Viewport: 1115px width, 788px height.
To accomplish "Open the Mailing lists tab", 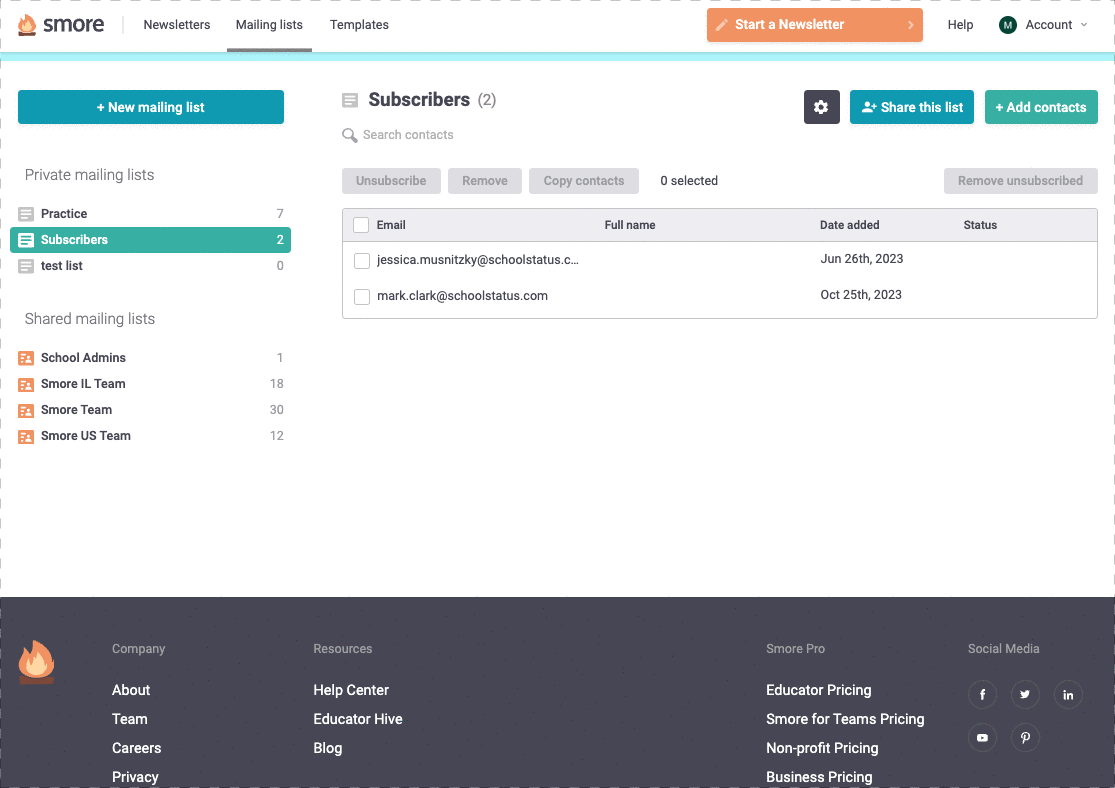I will (270, 25).
